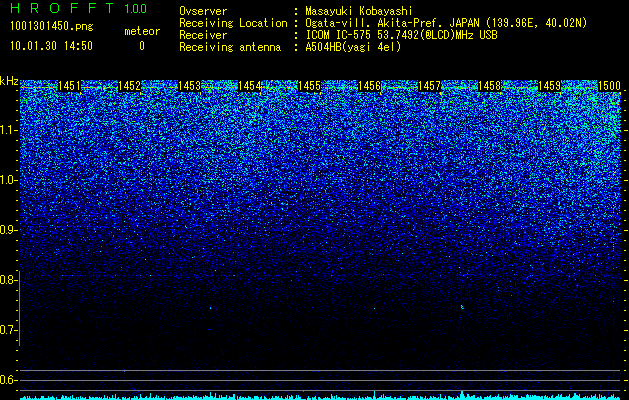The height and width of the screenshot is (400, 629).
Task: Click the Receiving antenna label
Action: 230,47
